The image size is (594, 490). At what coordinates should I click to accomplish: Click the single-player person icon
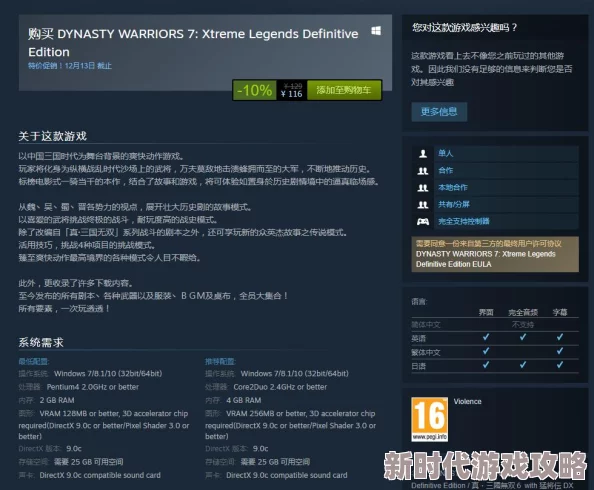point(423,153)
